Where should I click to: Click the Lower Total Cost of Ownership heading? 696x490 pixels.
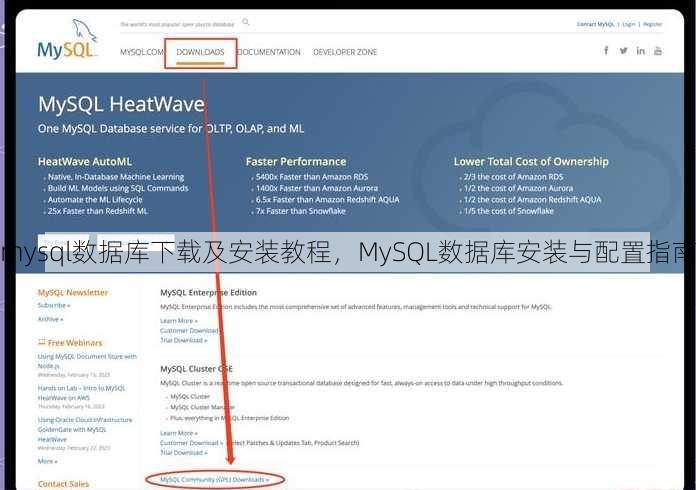[x=531, y=162]
